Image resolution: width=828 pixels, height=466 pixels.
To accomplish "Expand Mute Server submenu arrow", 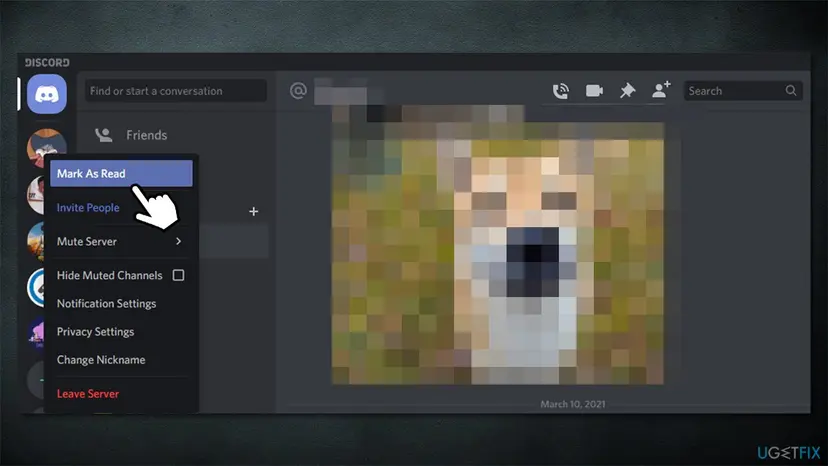I will coord(178,241).
